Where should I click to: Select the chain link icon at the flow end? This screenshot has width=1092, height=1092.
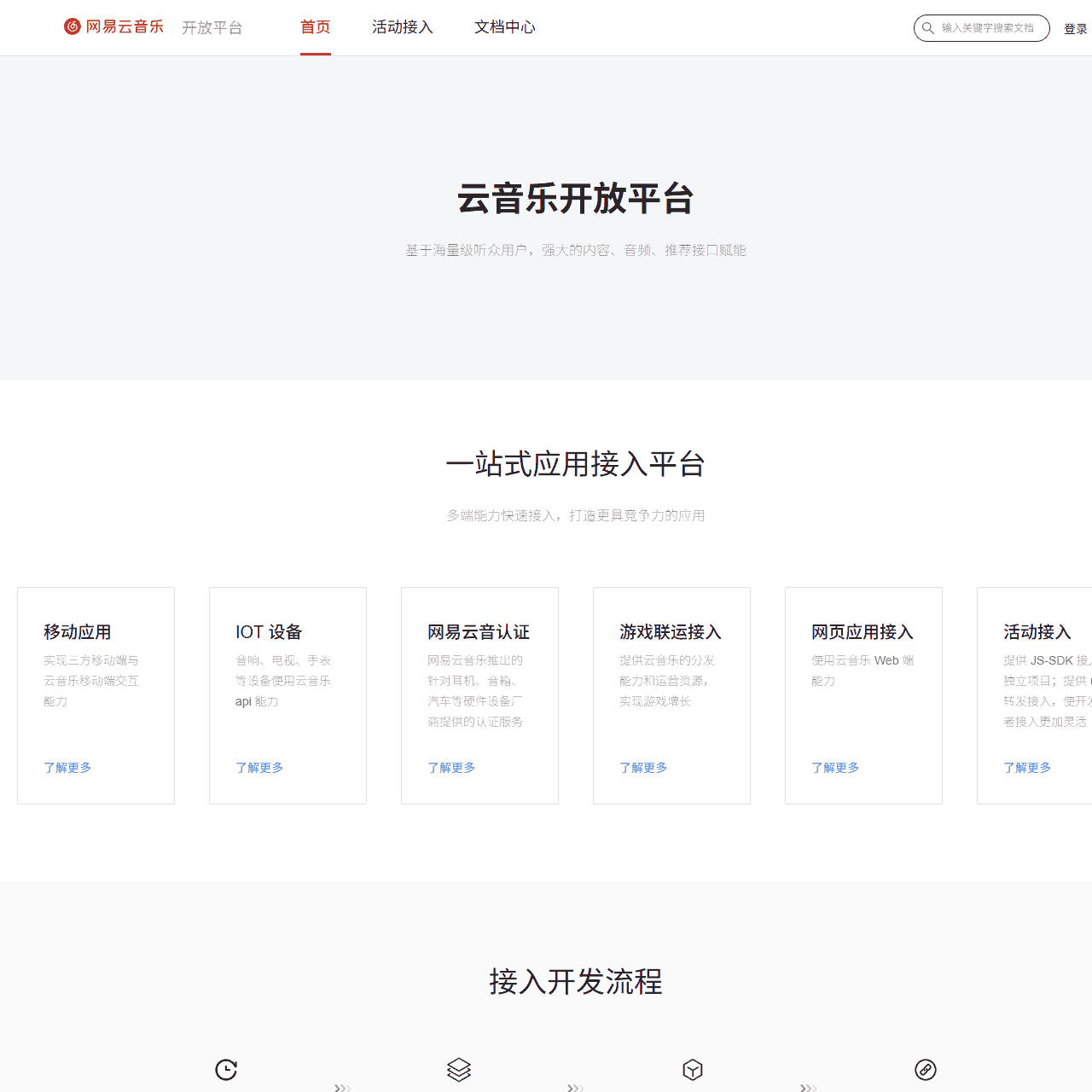point(925,1070)
